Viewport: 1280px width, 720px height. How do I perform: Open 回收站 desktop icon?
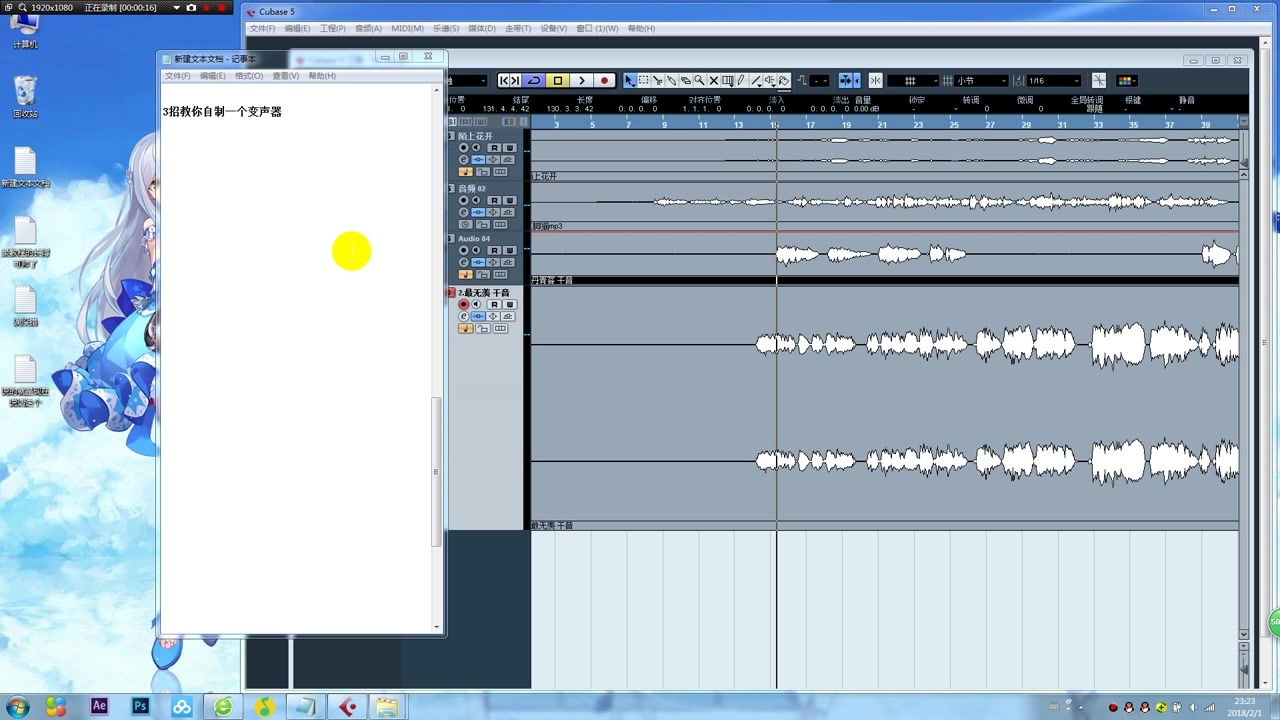(26, 97)
